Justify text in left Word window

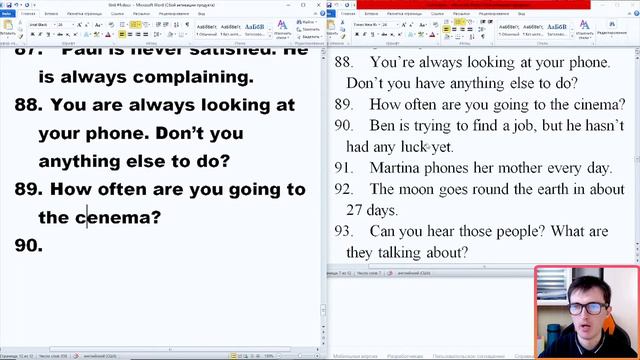145,34
